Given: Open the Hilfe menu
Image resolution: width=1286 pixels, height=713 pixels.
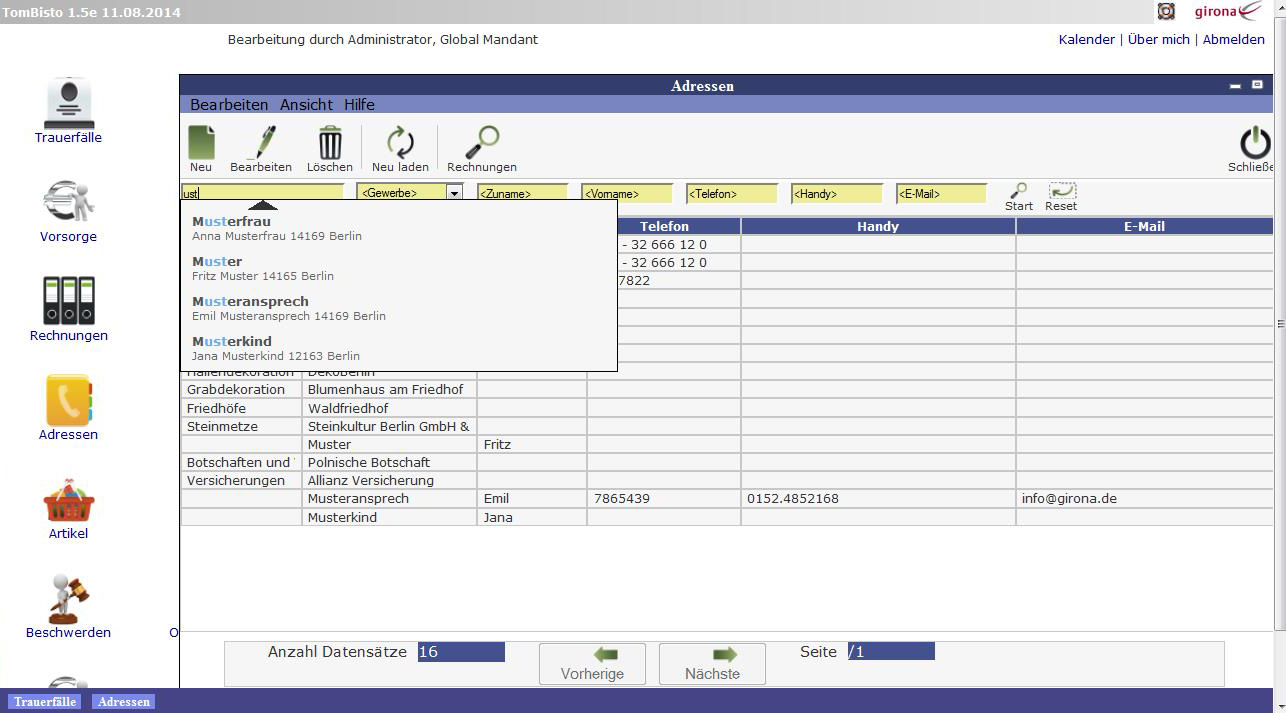Looking at the screenshot, I should coord(359,105).
